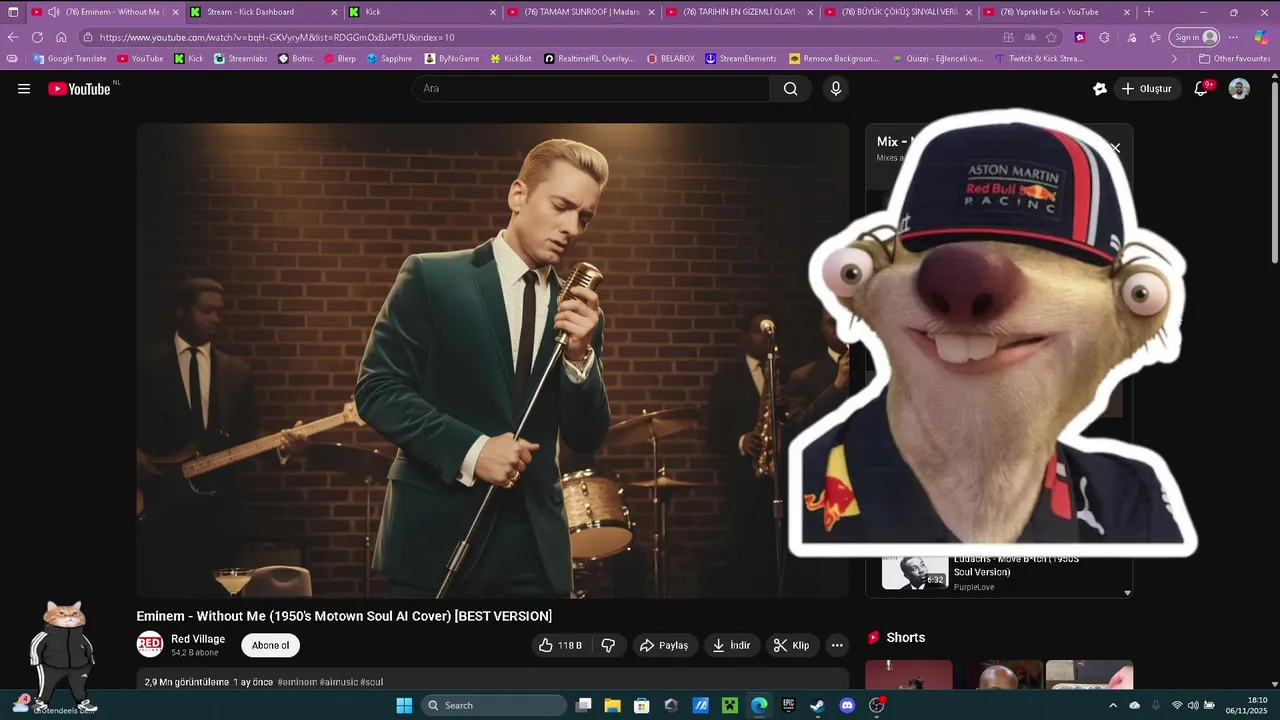Open Ludacris Move B*tch playlist thumbnail

914,572
